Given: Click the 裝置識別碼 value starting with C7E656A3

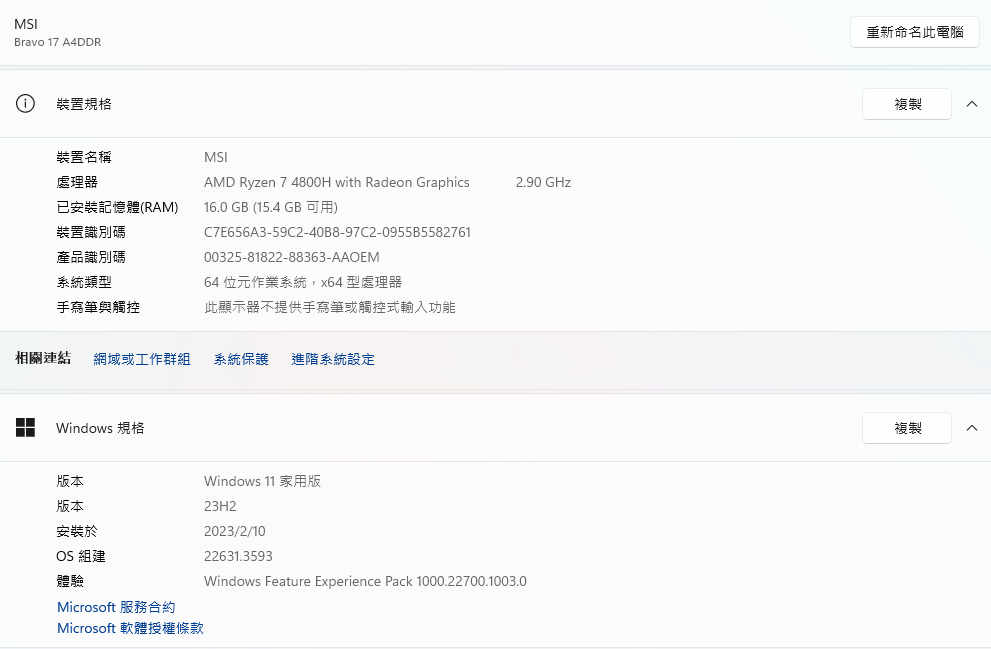Looking at the screenshot, I should coord(337,232).
